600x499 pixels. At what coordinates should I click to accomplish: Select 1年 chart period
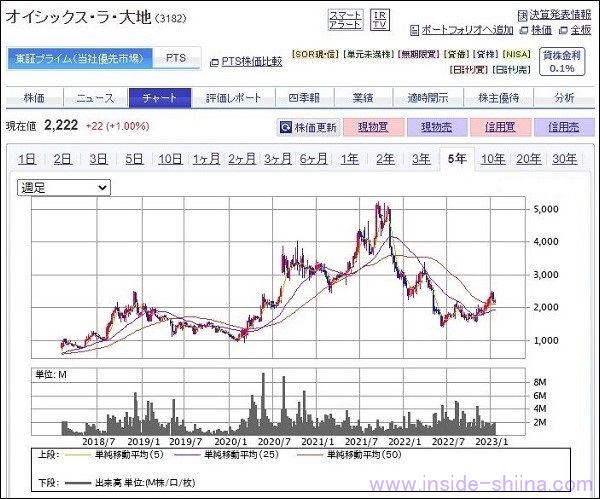point(349,159)
